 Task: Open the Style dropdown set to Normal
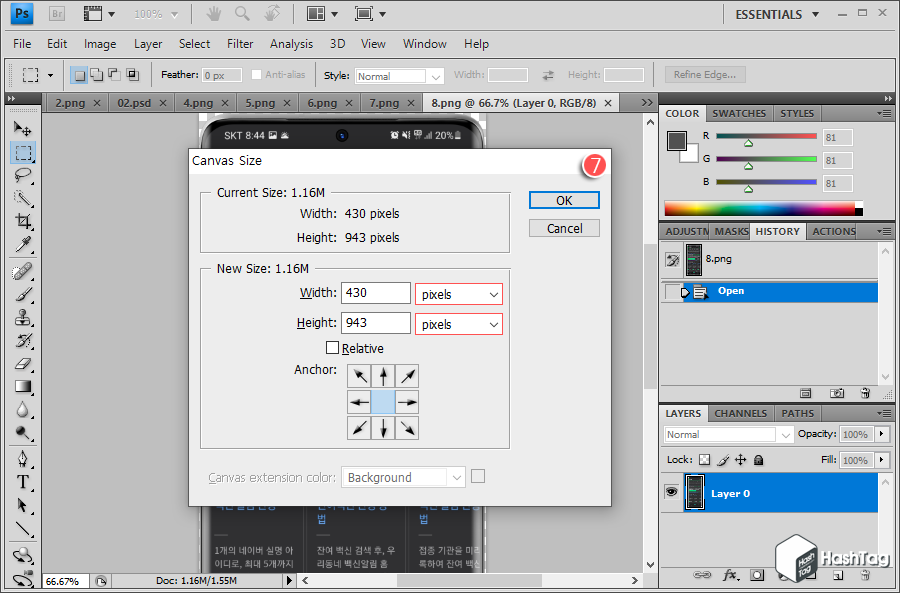pyautogui.click(x=398, y=75)
